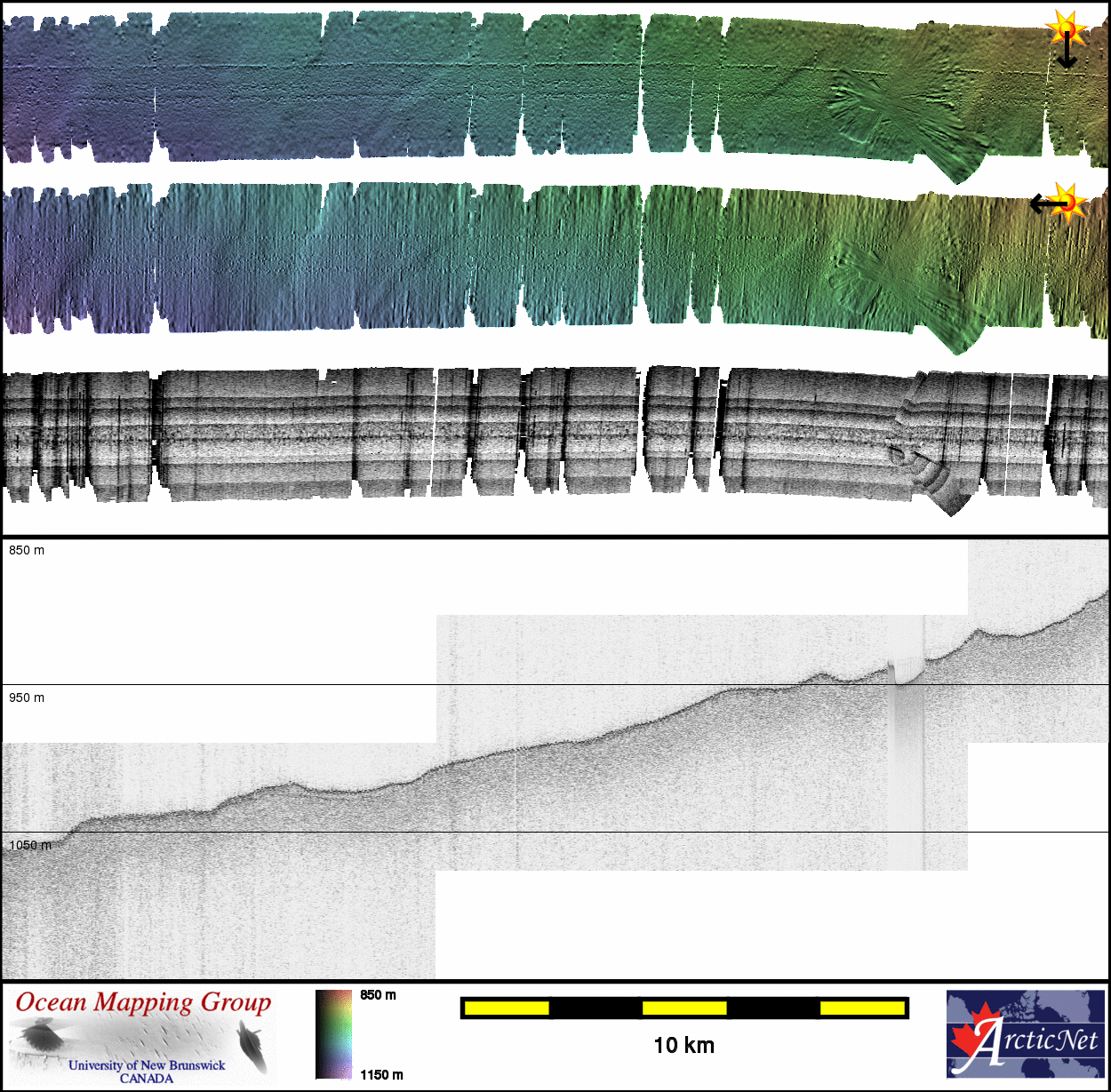Open the ArcticNet logo

pyautogui.click(x=1026, y=1034)
